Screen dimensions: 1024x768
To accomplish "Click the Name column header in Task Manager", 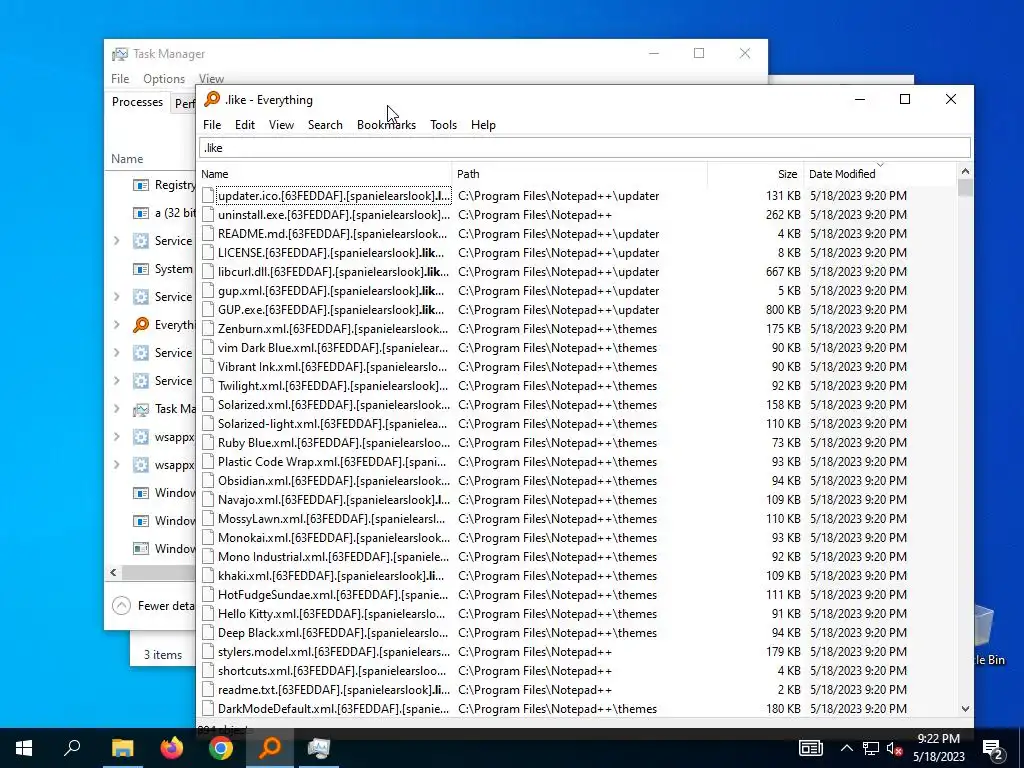I will (127, 159).
